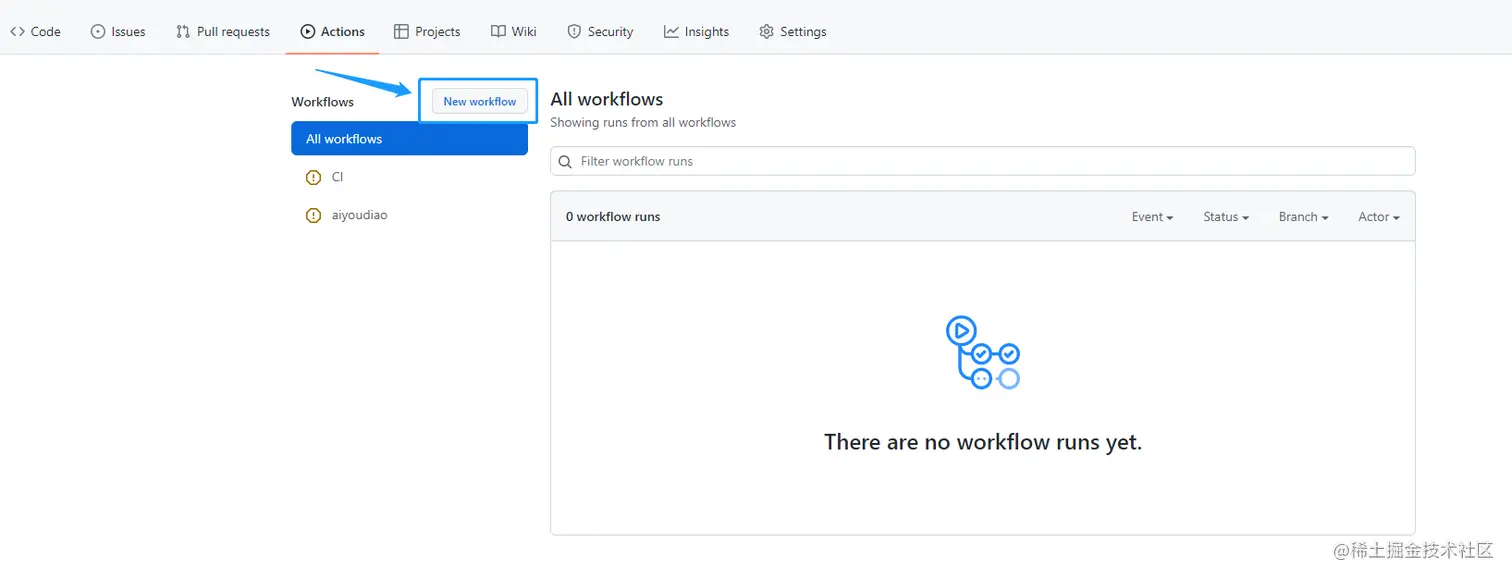Focus the Filter workflow runs field
Screen dimensions: 1512x579
tap(982, 161)
